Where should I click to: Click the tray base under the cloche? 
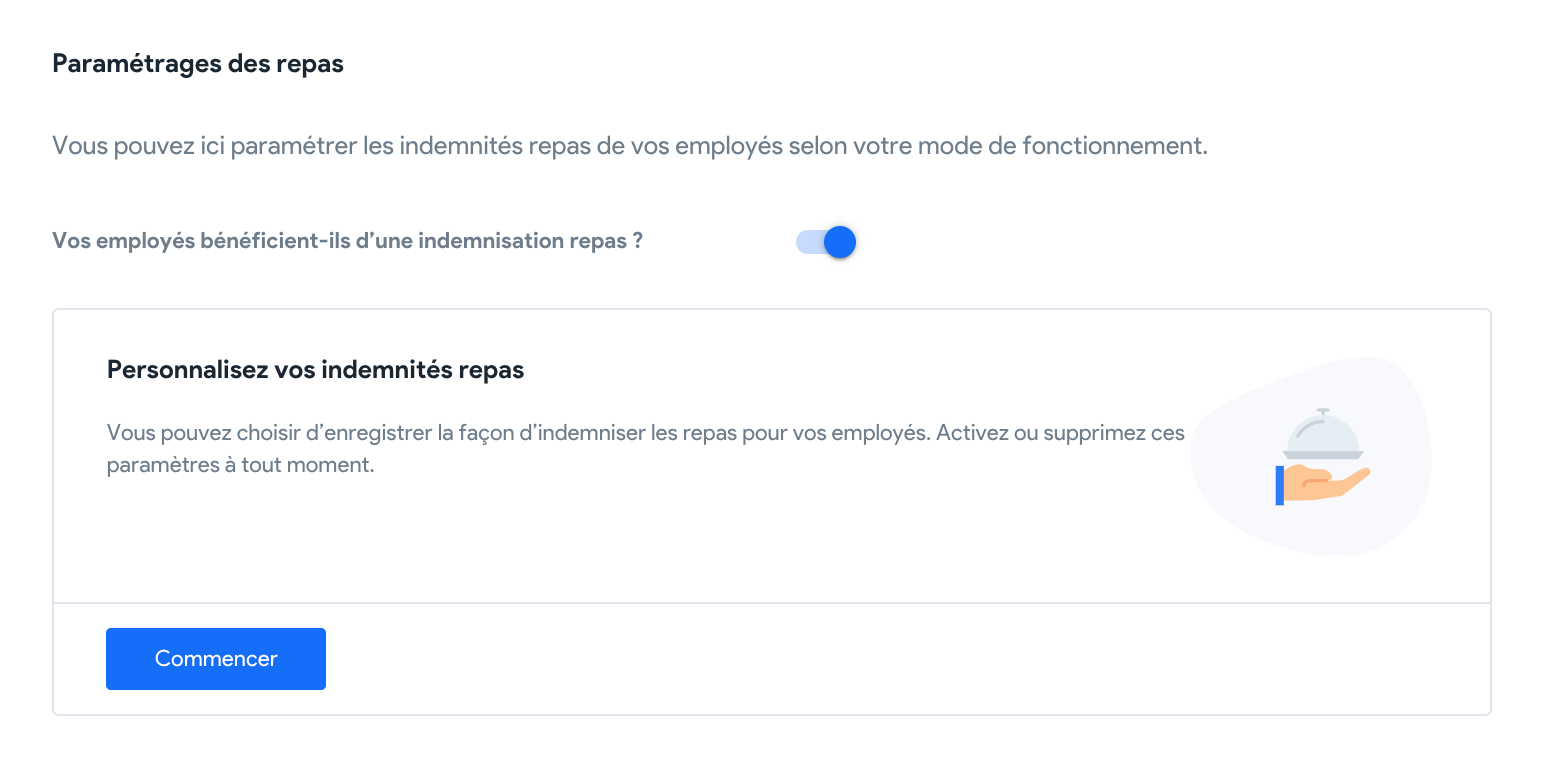pyautogui.click(x=1323, y=455)
